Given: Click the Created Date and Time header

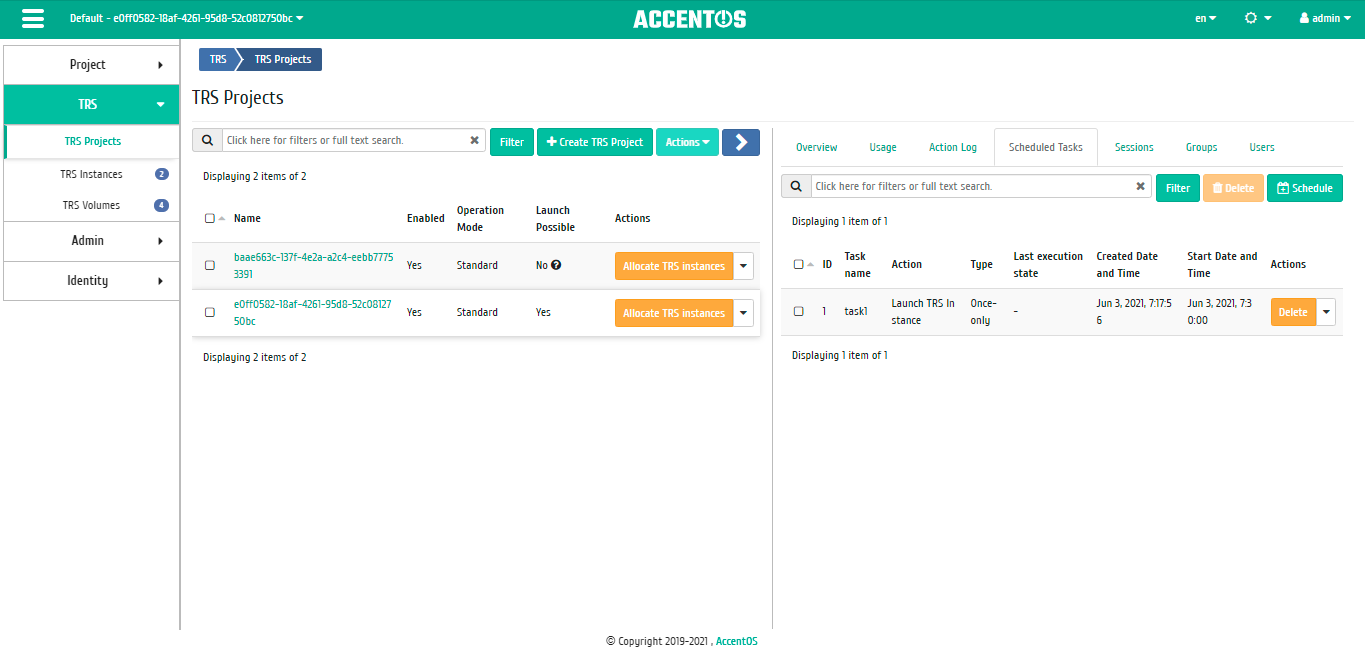Looking at the screenshot, I should pyautogui.click(x=1127, y=264).
